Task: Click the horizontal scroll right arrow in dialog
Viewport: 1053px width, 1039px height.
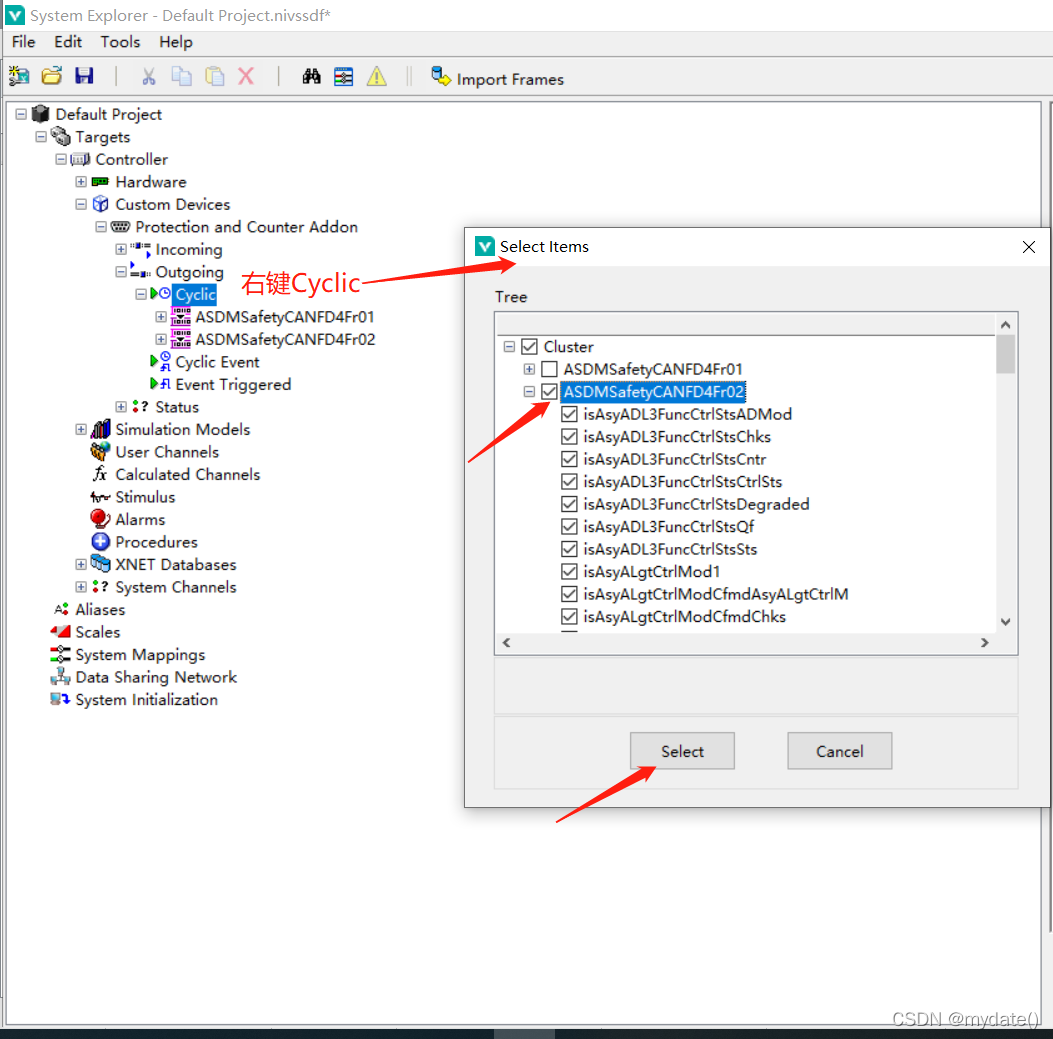Action: [985, 643]
